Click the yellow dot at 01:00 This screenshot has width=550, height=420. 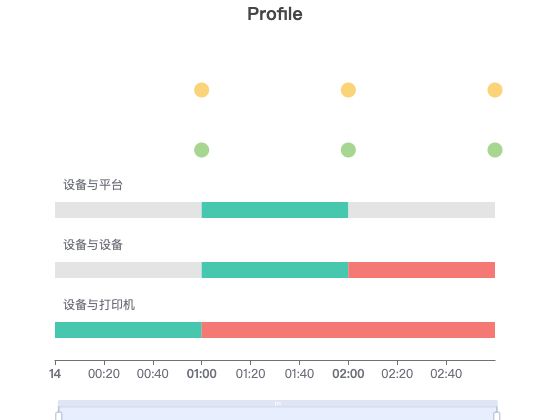pyautogui.click(x=202, y=90)
